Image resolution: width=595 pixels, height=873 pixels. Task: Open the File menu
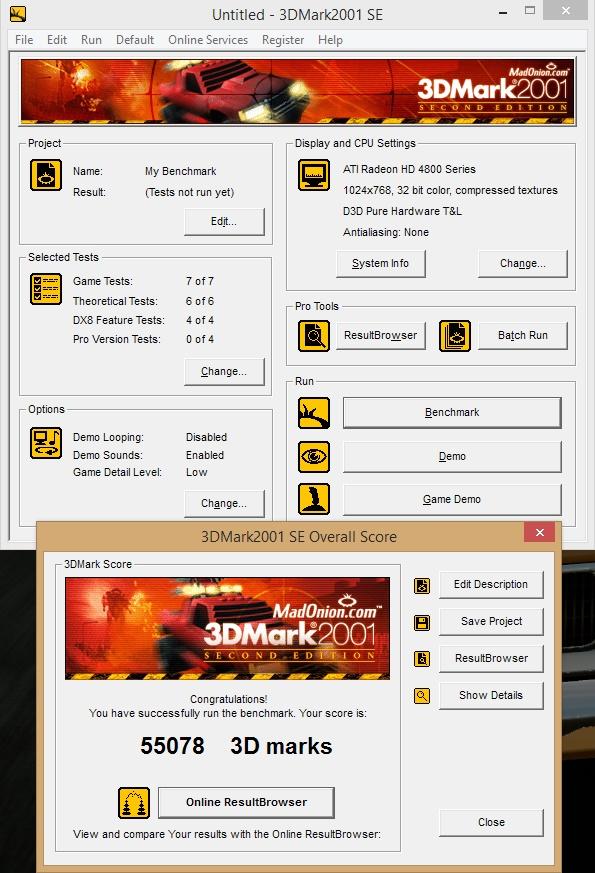point(24,40)
